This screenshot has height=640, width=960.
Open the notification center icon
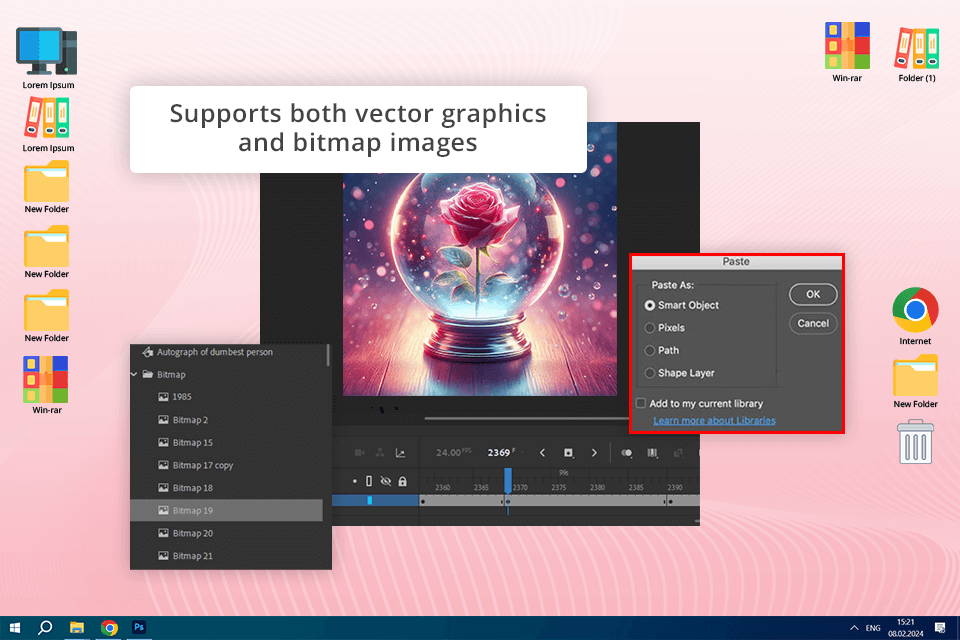940,628
